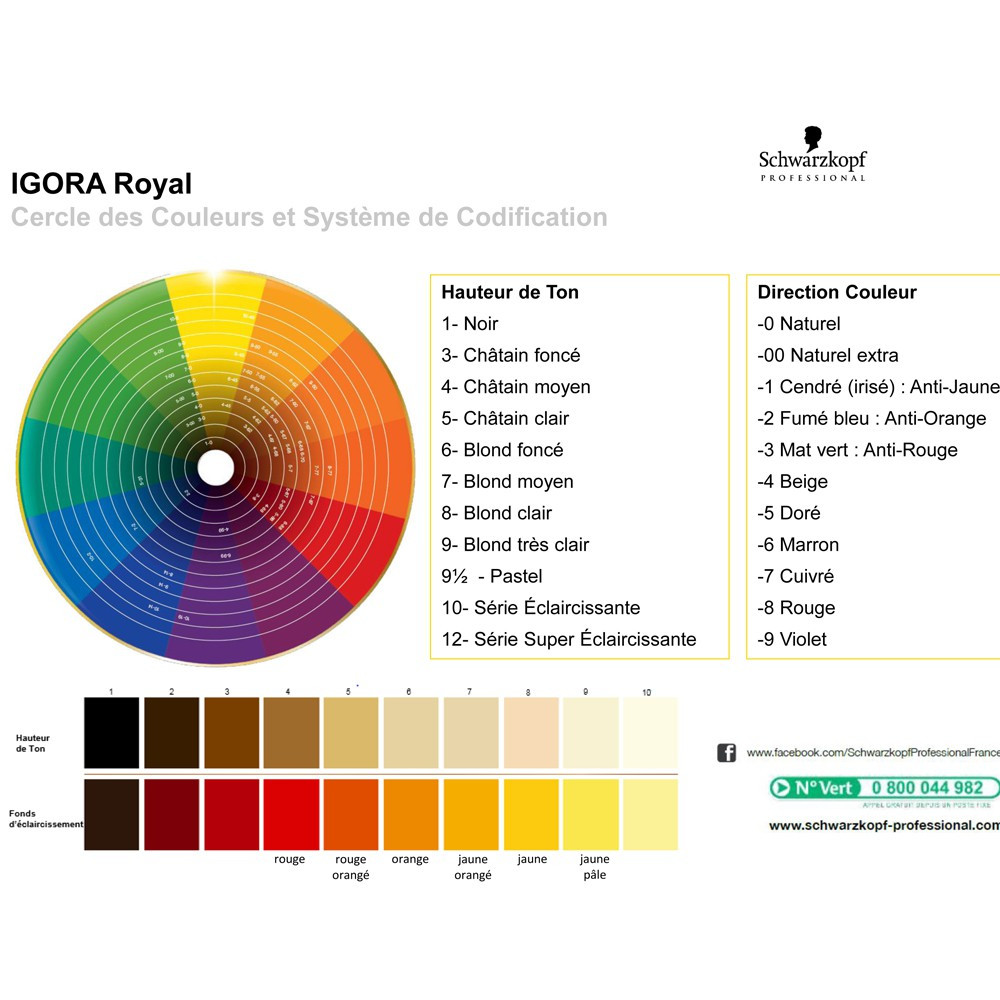The height and width of the screenshot is (1000, 1000).
Task: Choose the tone height swatch numbered 10
Action: pos(650,733)
